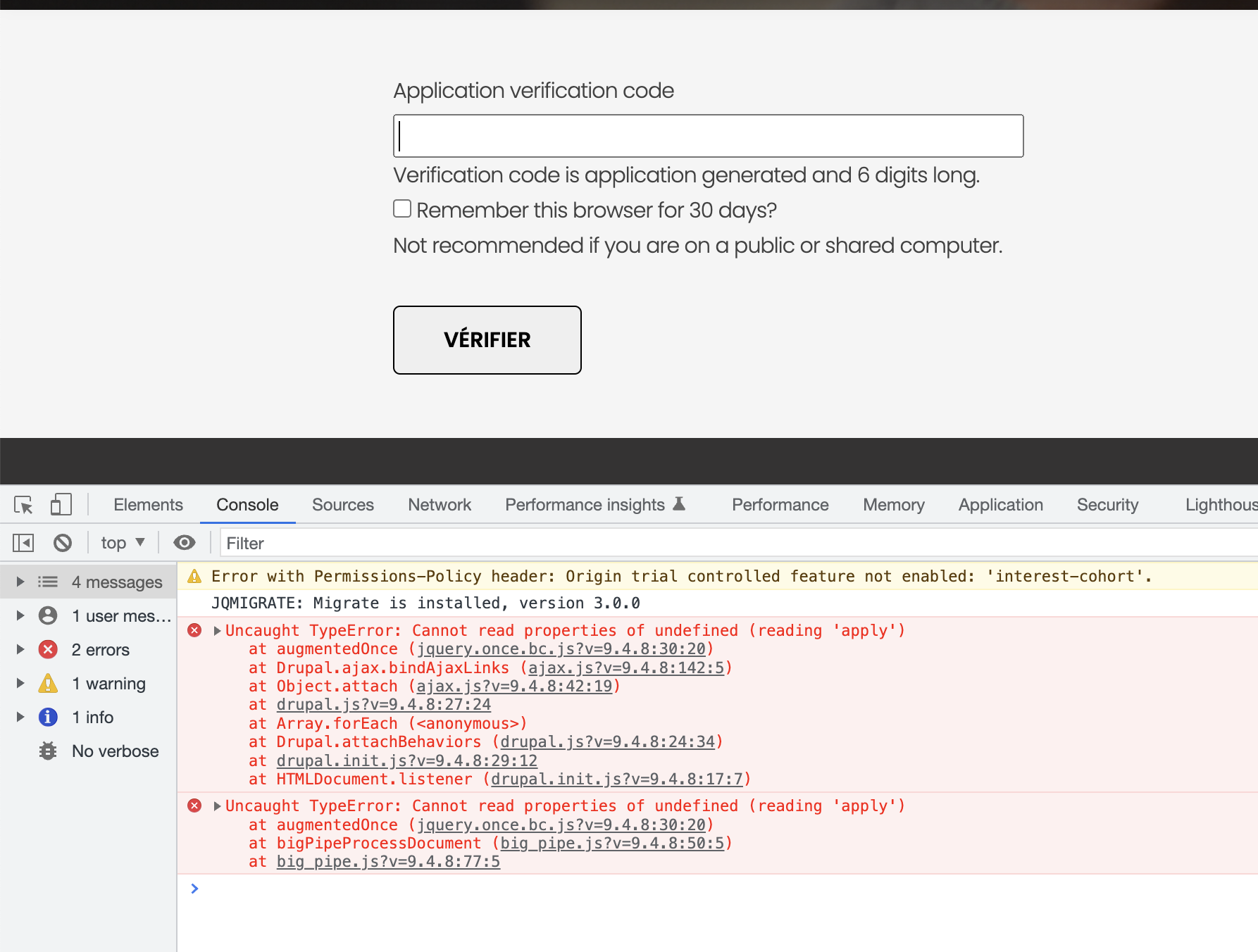Expand the second Uncaught TypeError entry

coord(217,806)
